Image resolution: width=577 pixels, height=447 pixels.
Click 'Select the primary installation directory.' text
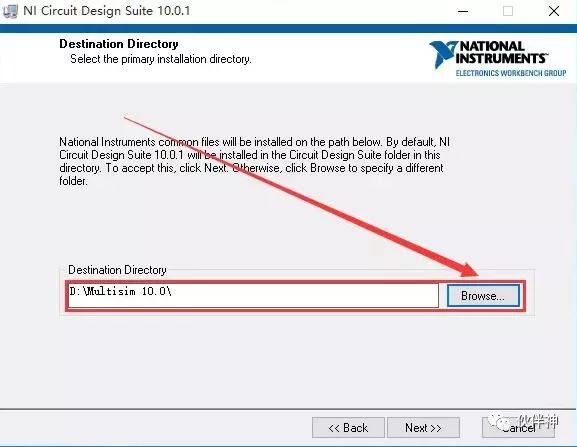point(161,59)
